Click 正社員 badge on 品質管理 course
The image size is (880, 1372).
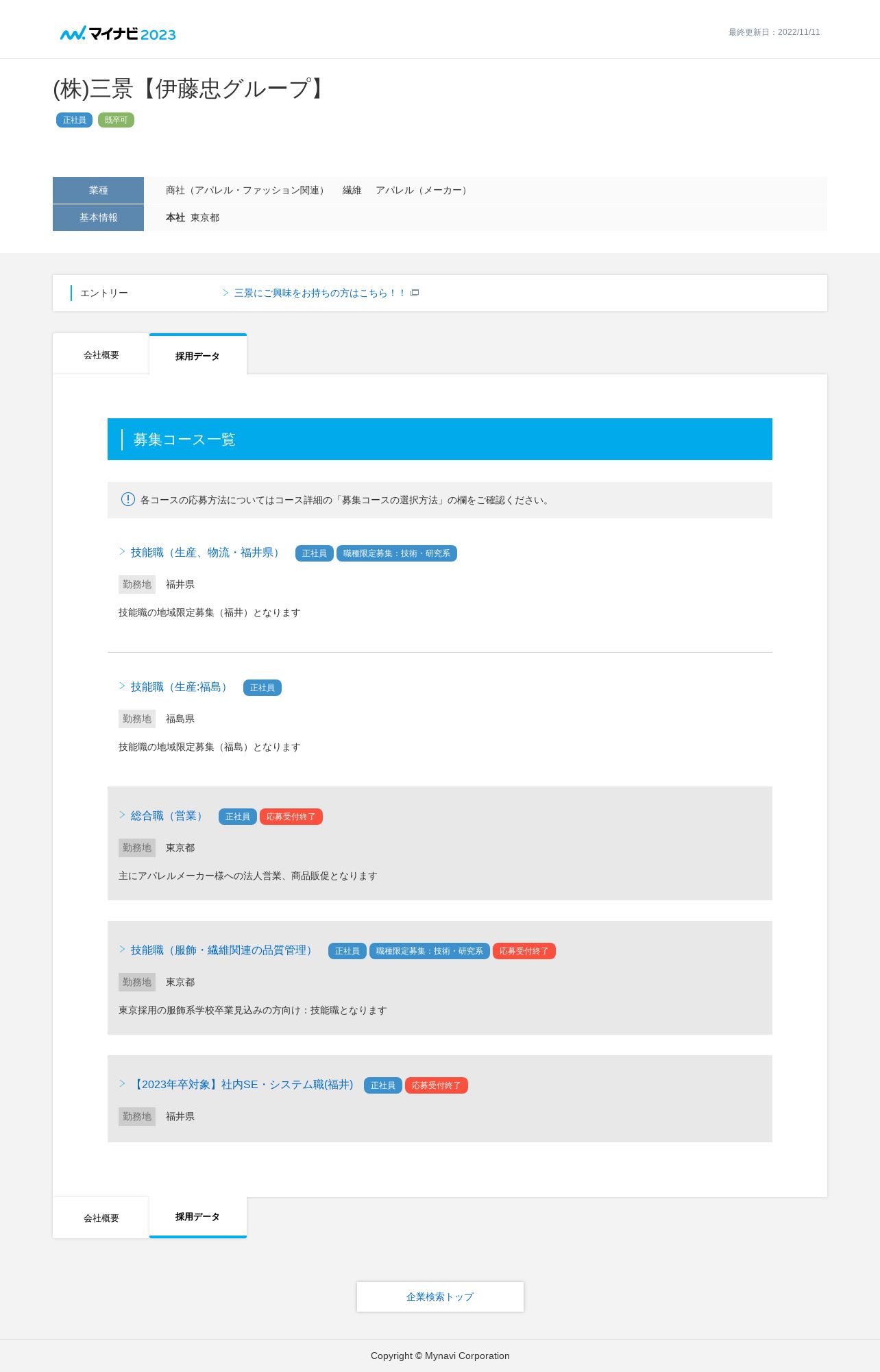(347, 951)
